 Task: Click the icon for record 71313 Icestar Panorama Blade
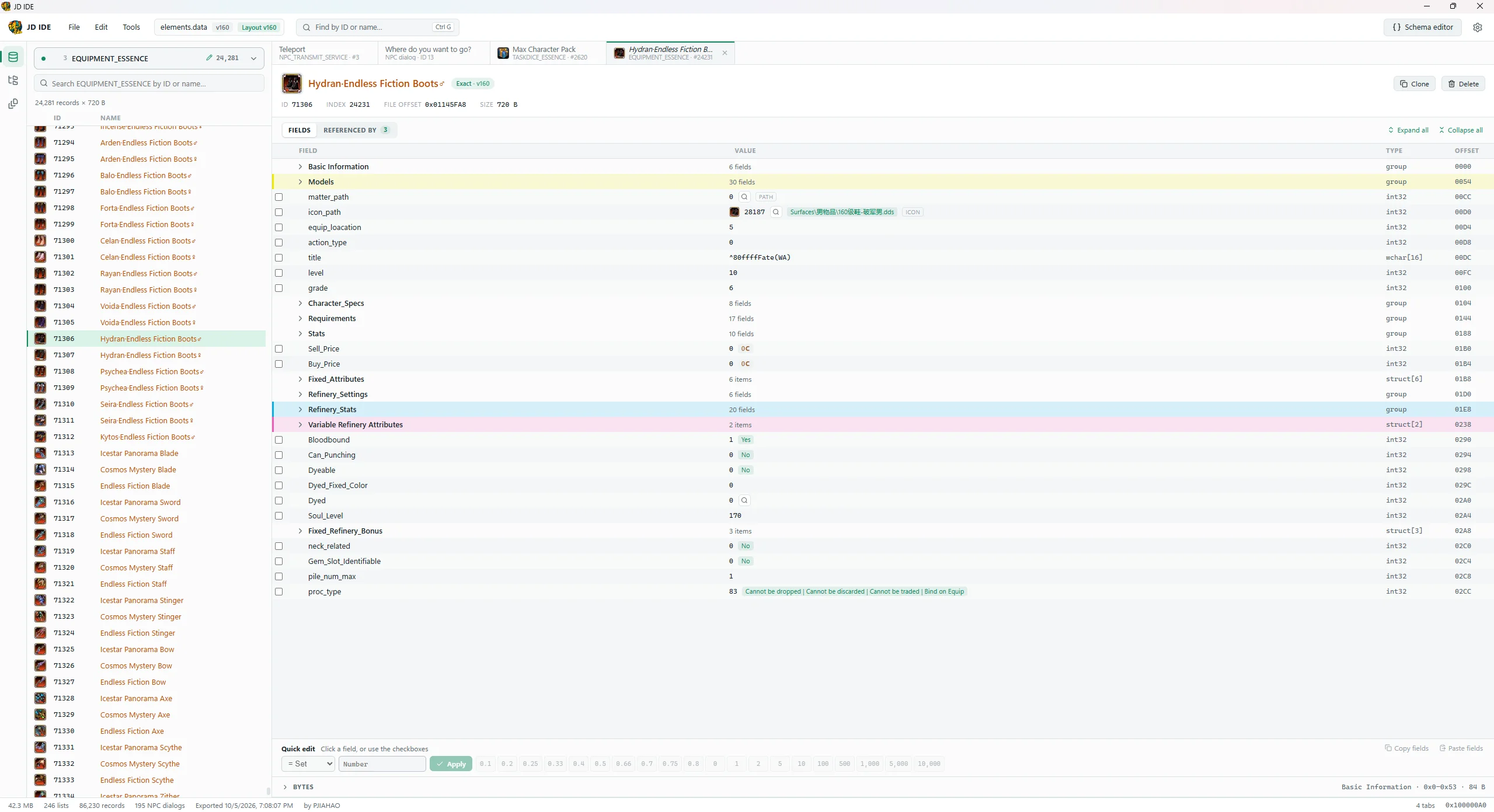click(40, 454)
